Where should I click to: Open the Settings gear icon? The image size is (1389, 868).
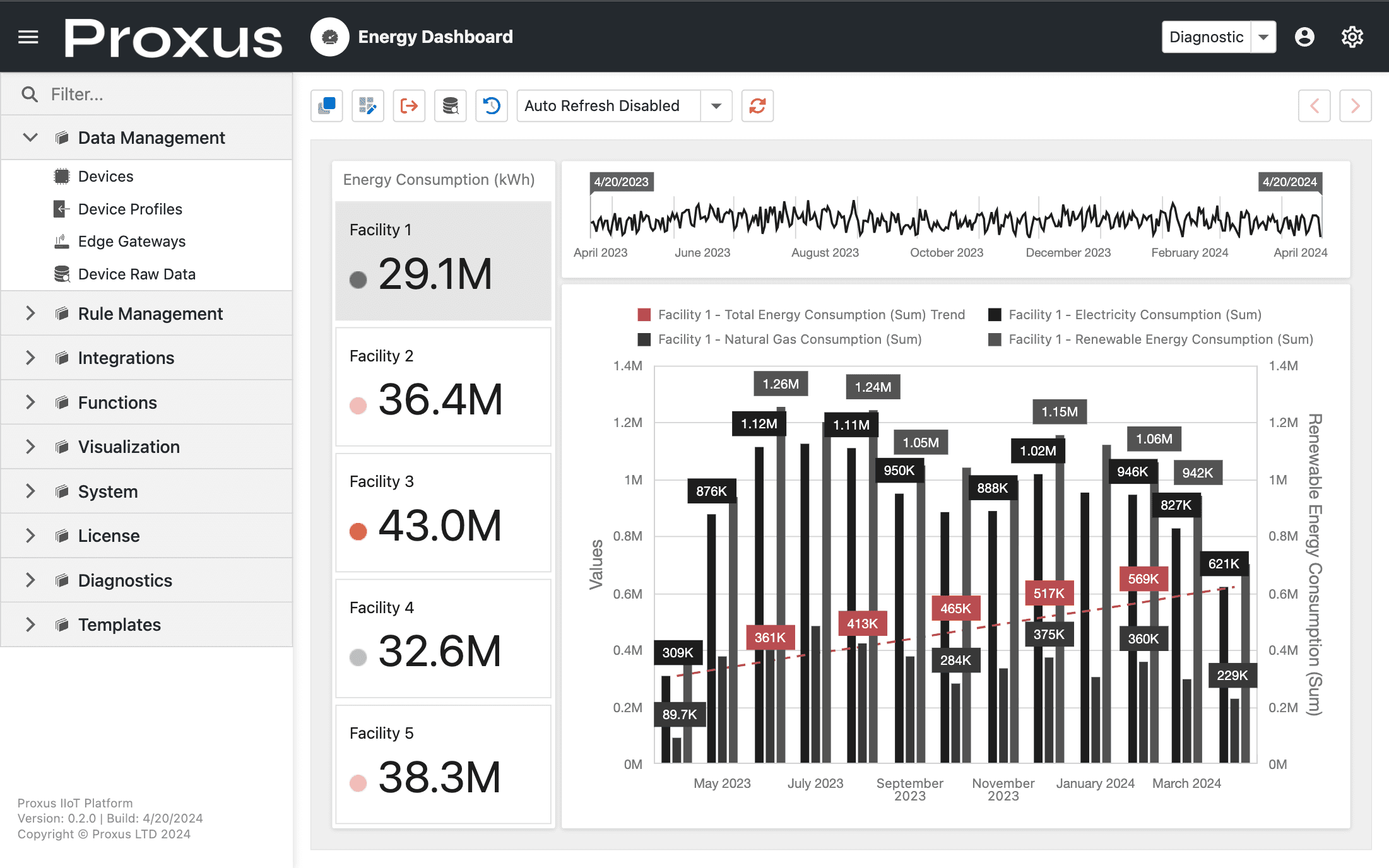pos(1352,37)
